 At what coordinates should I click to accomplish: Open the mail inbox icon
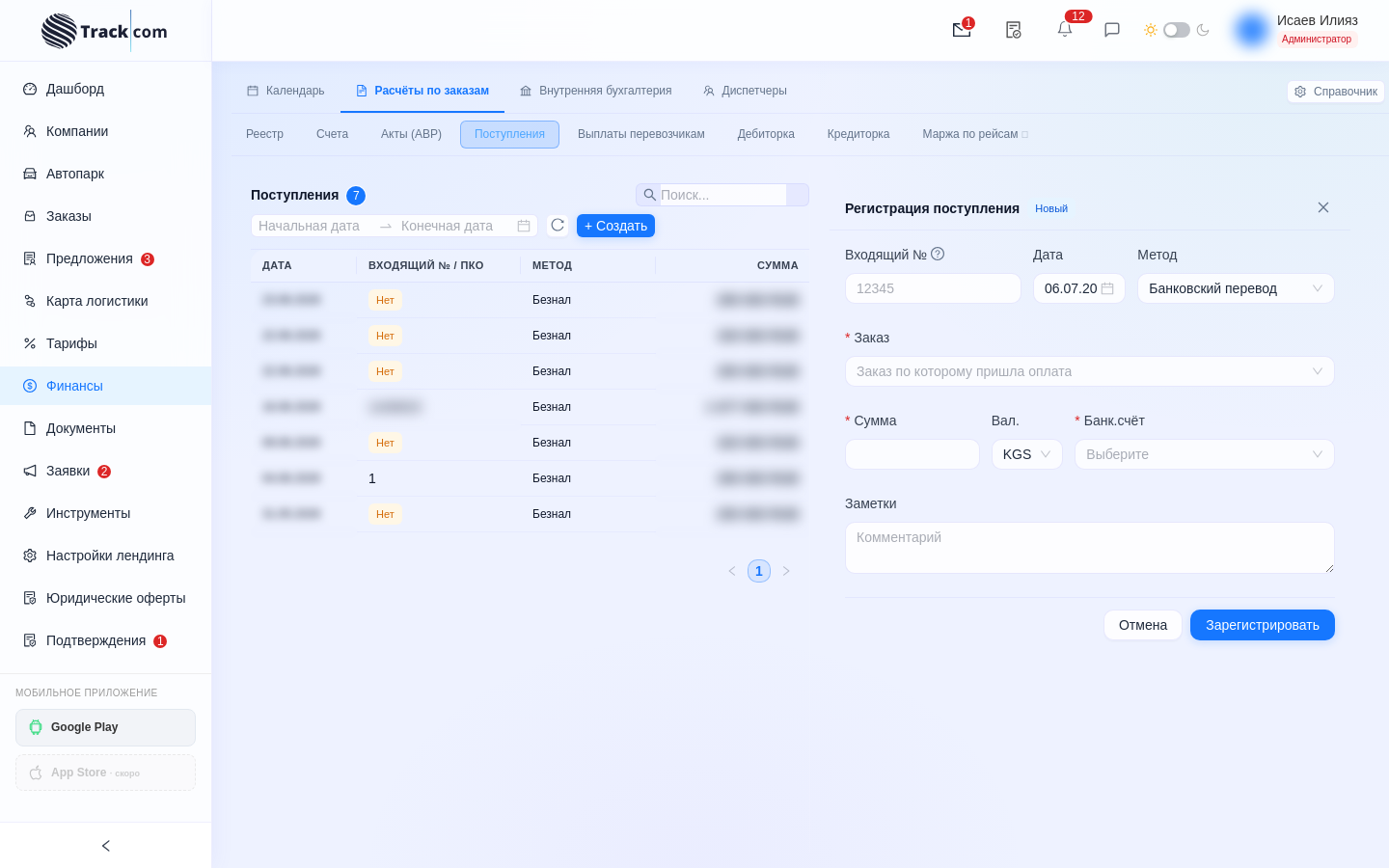pos(962,30)
